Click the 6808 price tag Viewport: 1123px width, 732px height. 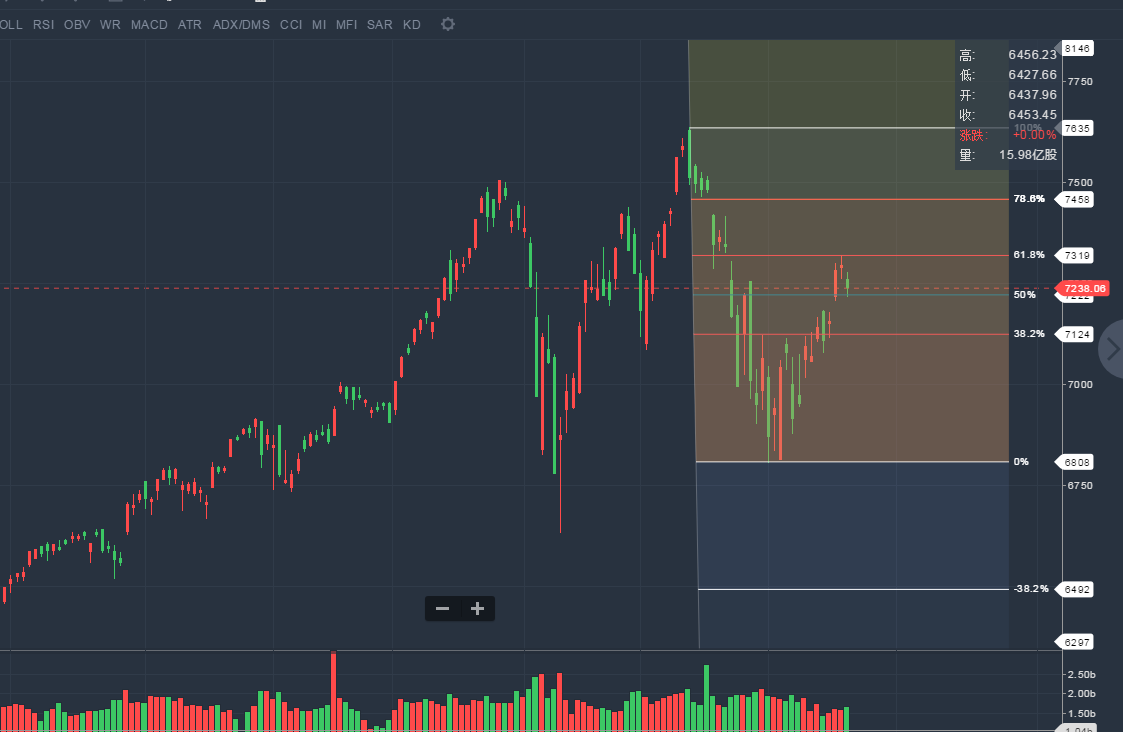coord(1076,463)
